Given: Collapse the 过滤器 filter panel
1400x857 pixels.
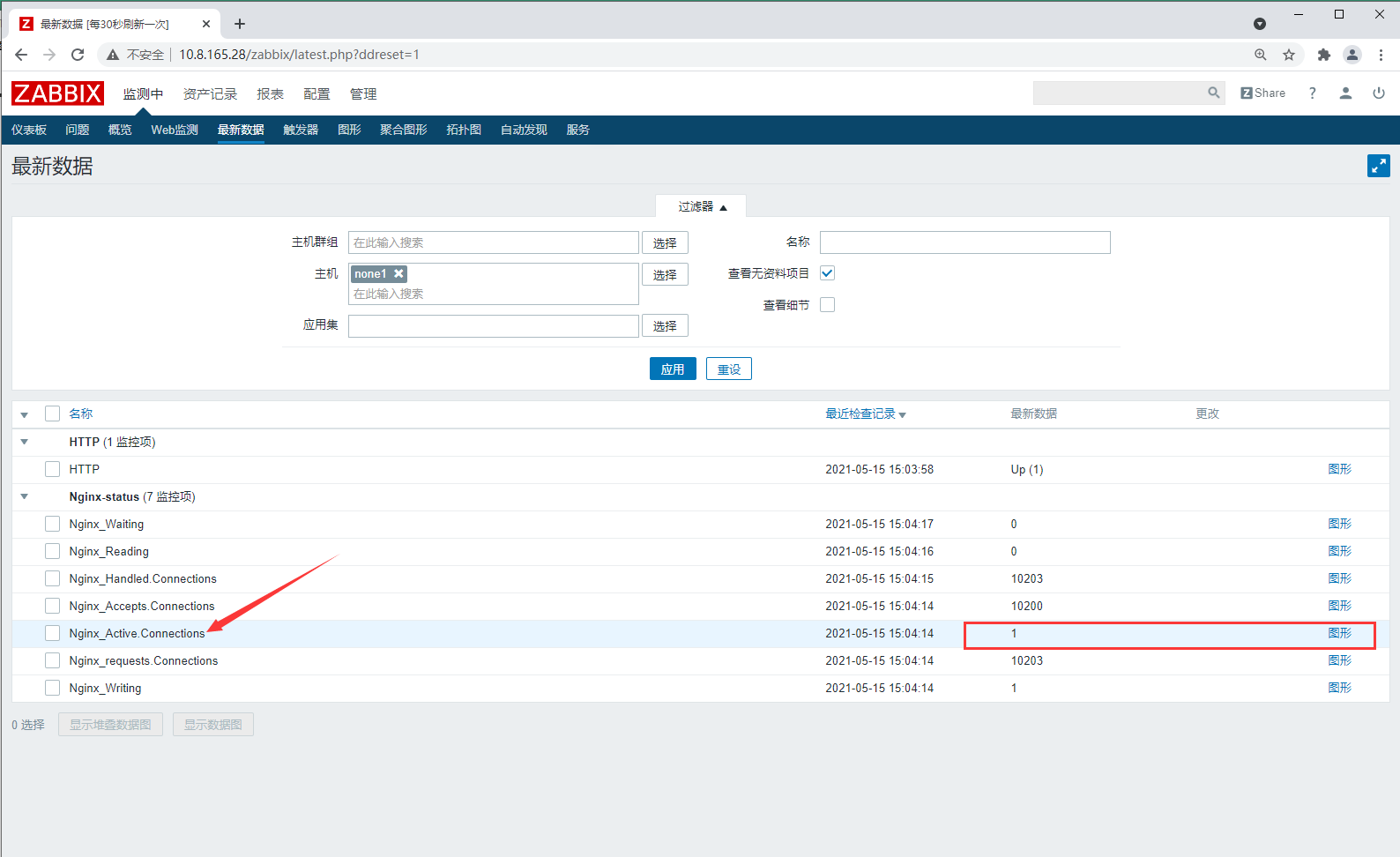Looking at the screenshot, I should click(x=702, y=206).
